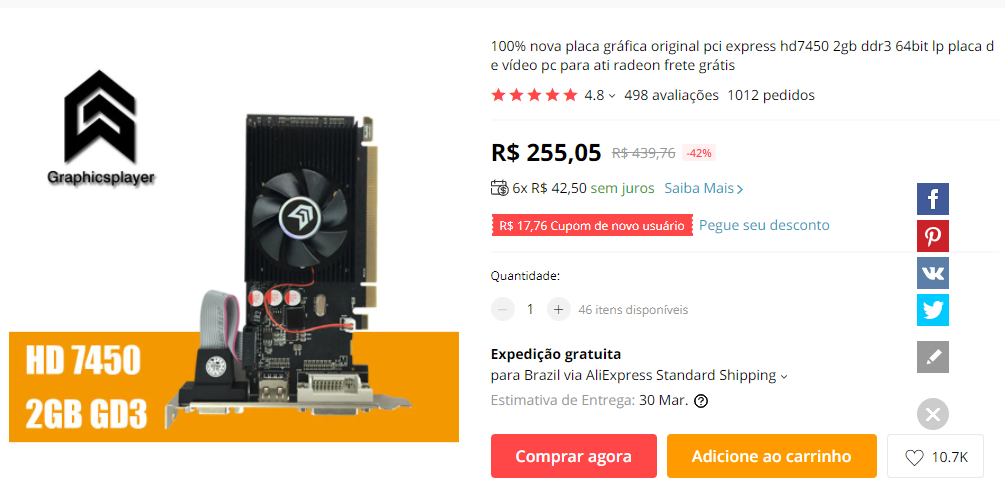
Task: Decrease quantity with minus button
Action: 502,310
